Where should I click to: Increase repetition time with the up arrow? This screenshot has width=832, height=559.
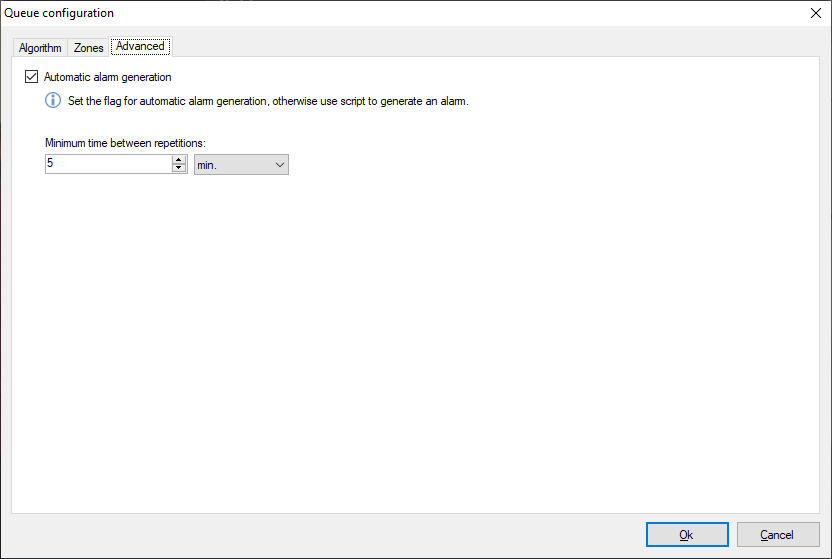(x=179, y=160)
